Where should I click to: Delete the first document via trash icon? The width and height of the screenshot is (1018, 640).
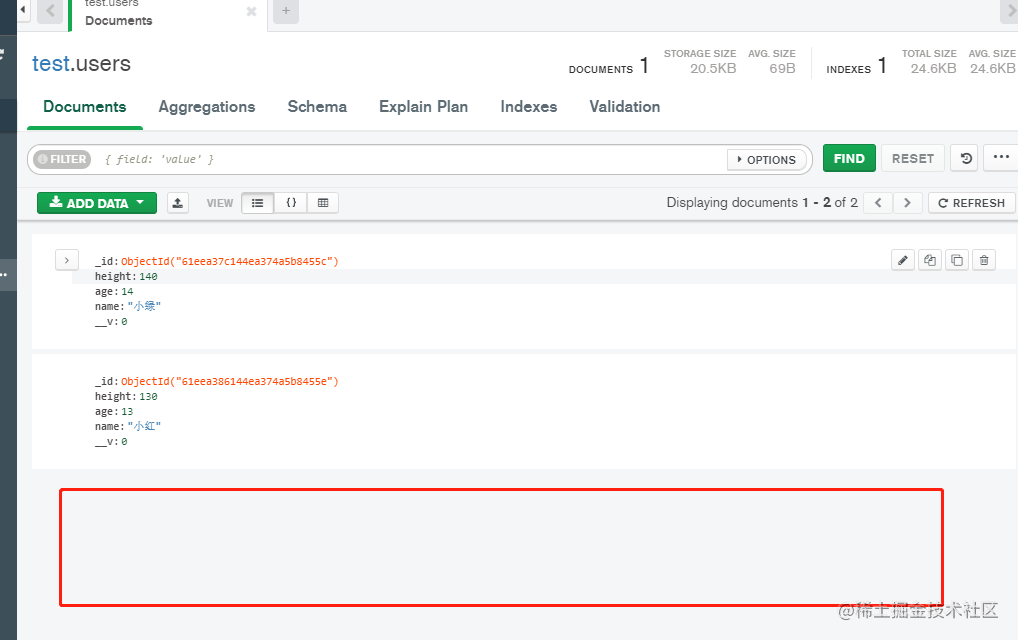pyautogui.click(x=983, y=259)
